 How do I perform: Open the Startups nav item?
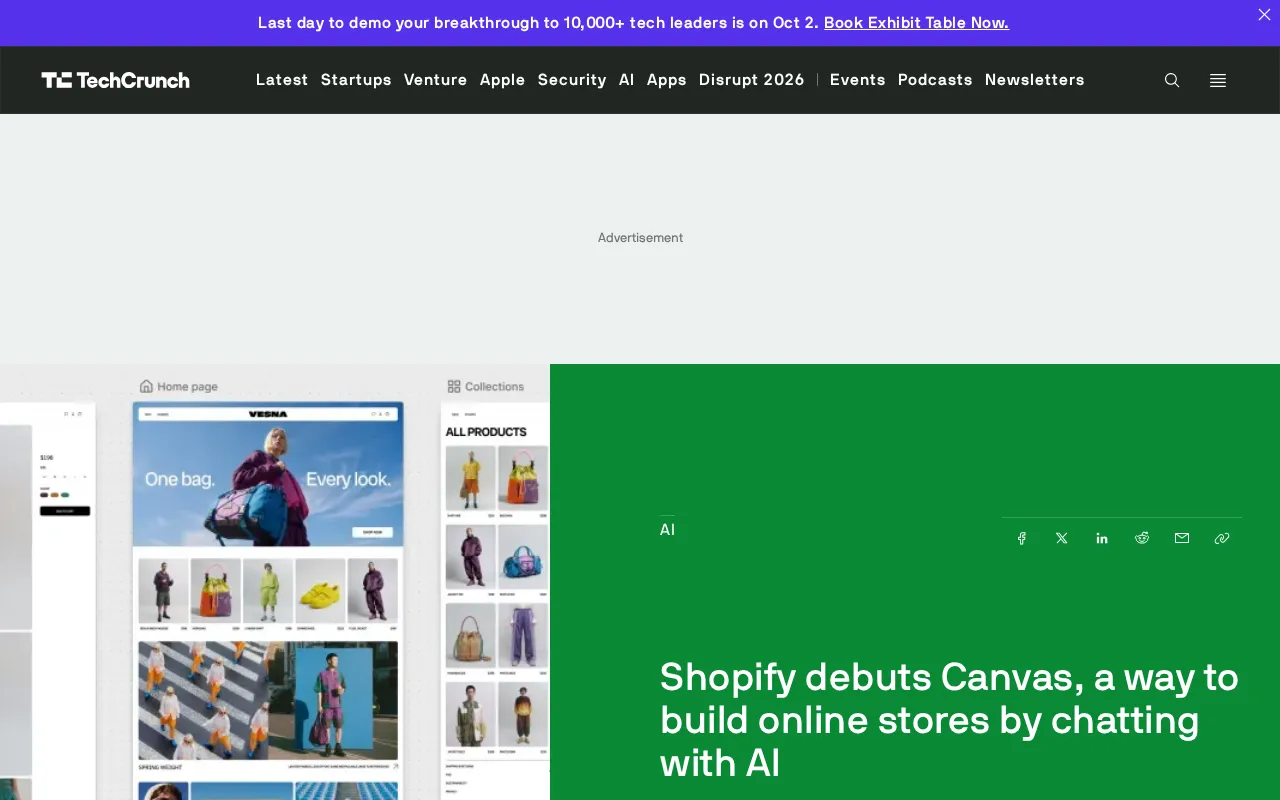[x=356, y=80]
